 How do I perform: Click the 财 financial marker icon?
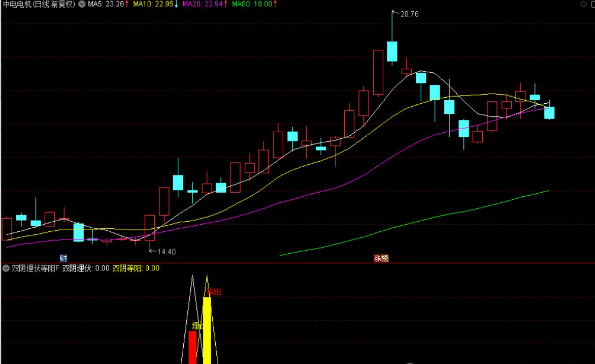tap(63, 258)
